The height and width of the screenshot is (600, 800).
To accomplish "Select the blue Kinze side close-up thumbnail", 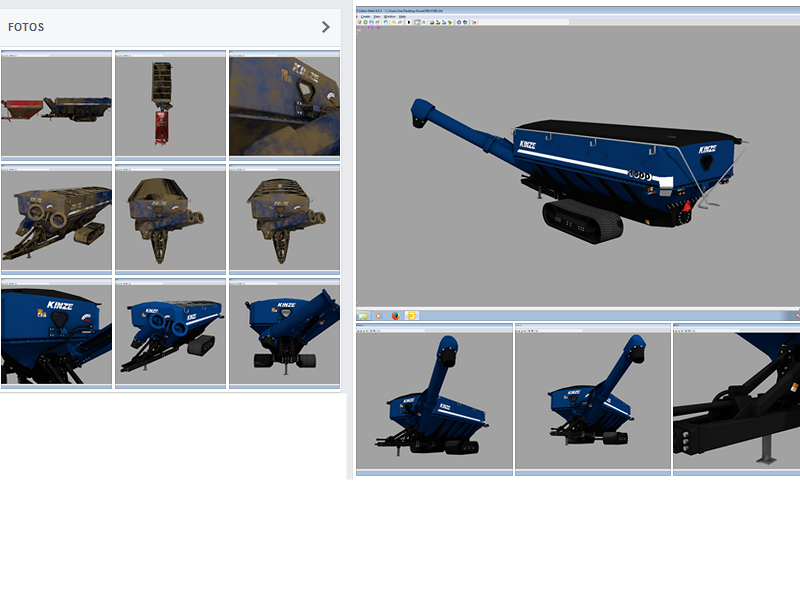I will coord(56,333).
